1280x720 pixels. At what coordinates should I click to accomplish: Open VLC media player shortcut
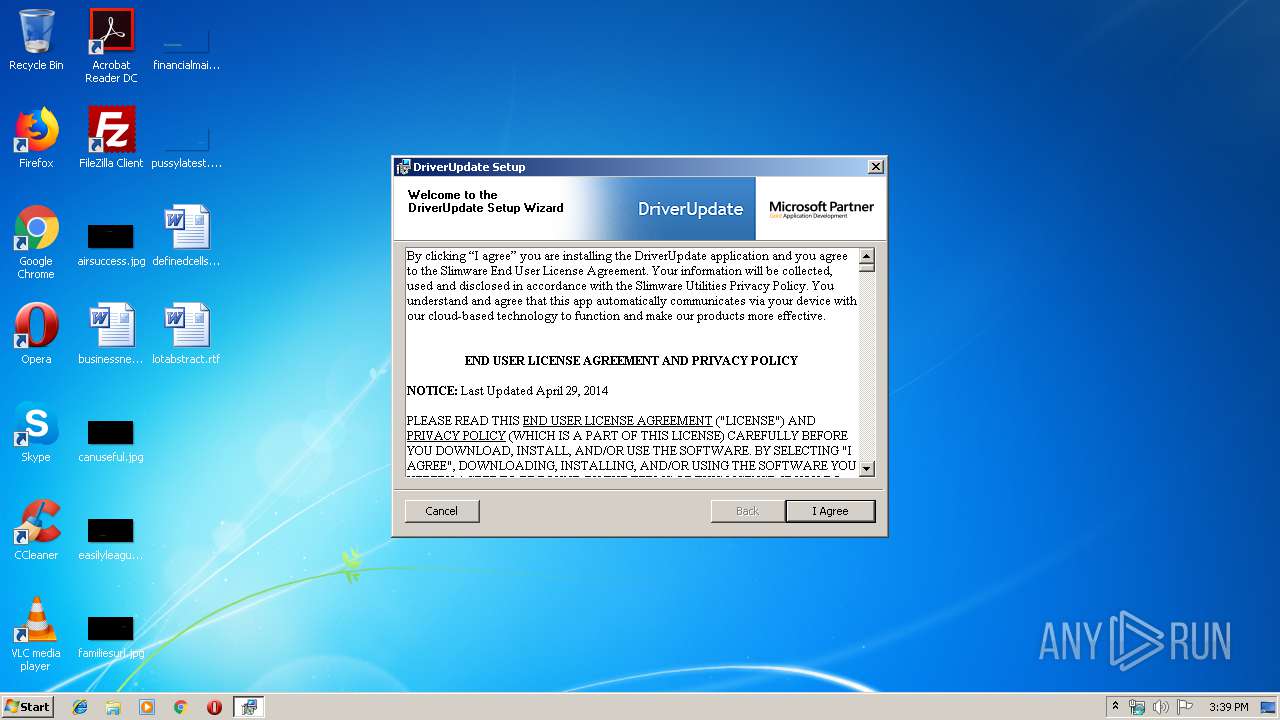pos(36,634)
